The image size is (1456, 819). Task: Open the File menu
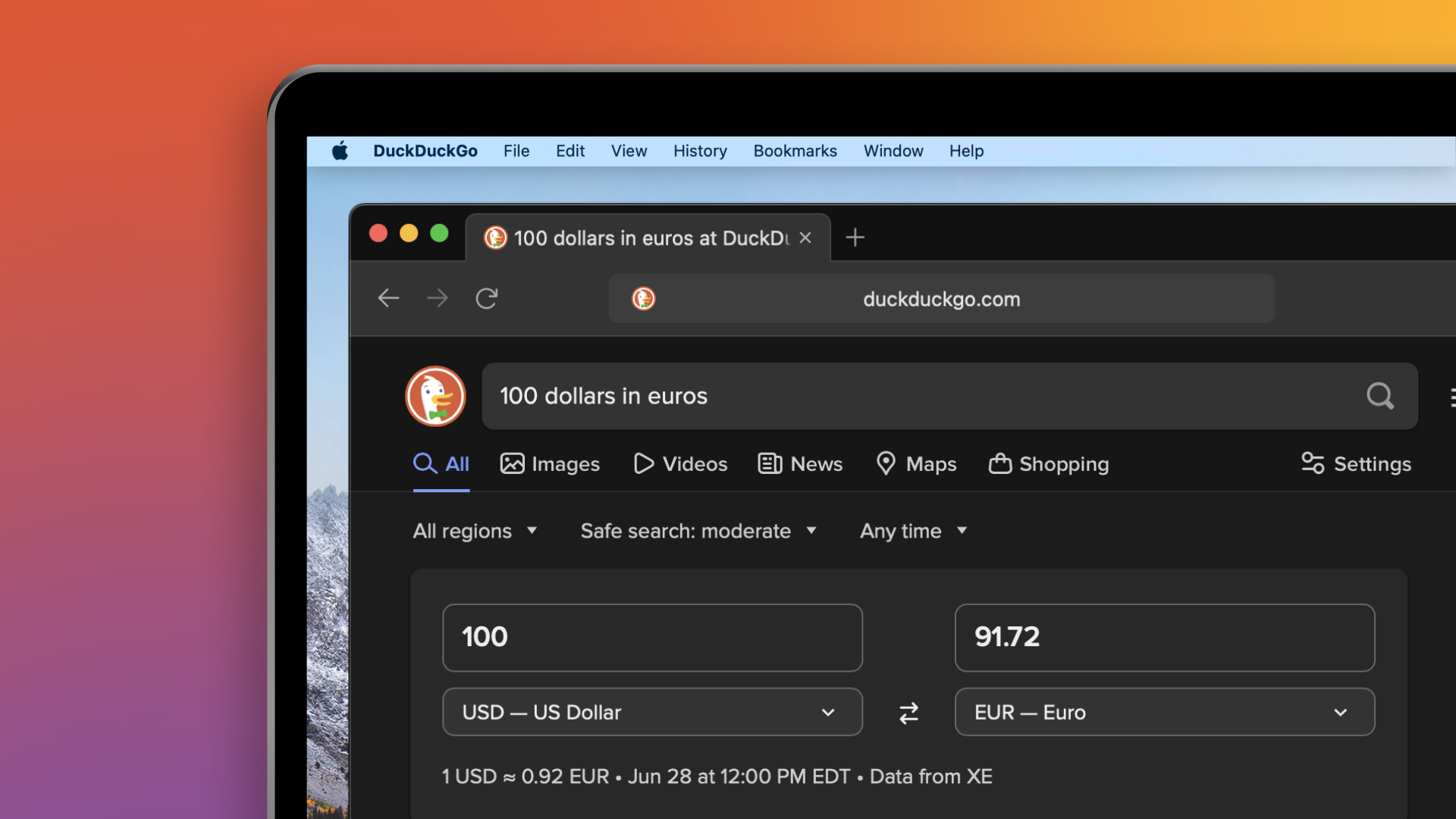click(516, 151)
